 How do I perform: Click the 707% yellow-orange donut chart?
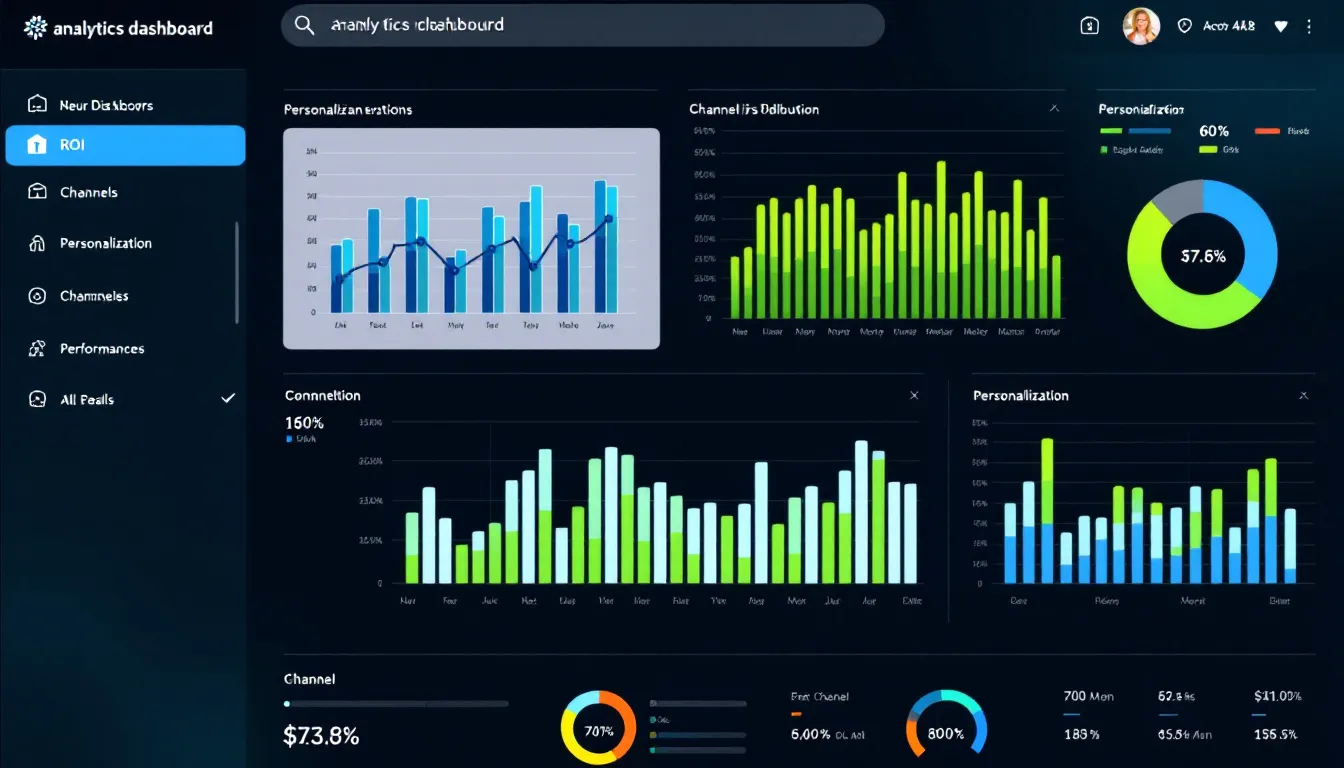point(599,729)
